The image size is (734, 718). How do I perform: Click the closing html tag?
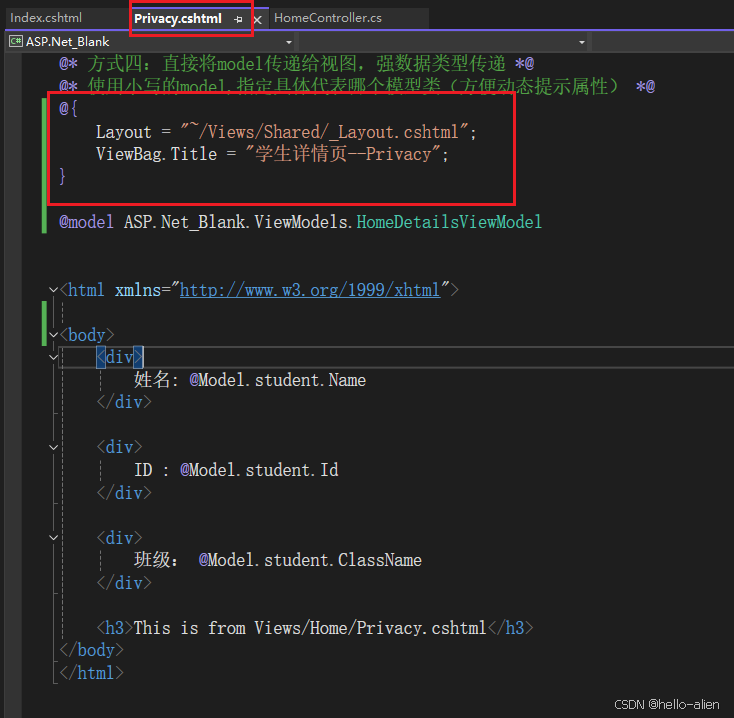click(91, 673)
